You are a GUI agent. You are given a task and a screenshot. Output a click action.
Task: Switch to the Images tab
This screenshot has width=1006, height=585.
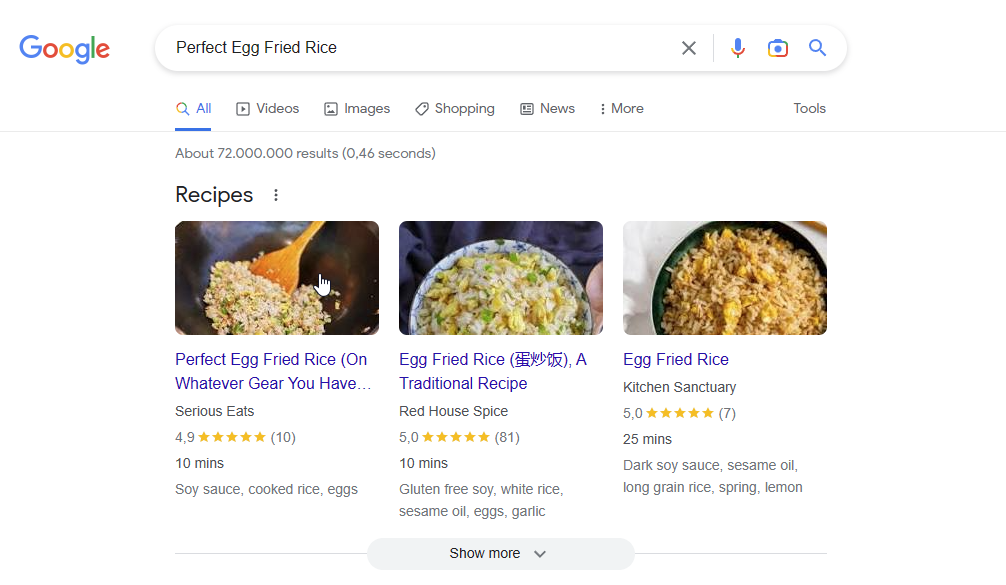point(357,109)
